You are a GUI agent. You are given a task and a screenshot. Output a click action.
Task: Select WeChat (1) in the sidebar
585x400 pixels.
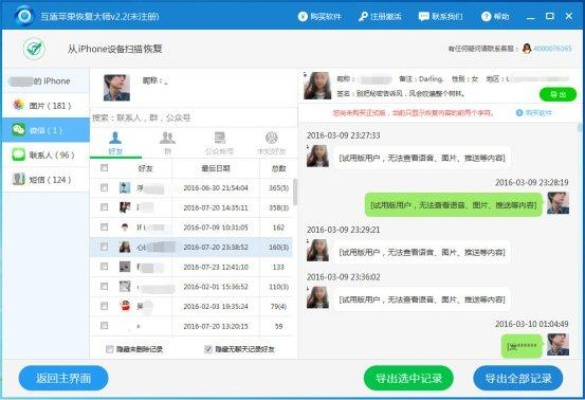[x=46, y=130]
